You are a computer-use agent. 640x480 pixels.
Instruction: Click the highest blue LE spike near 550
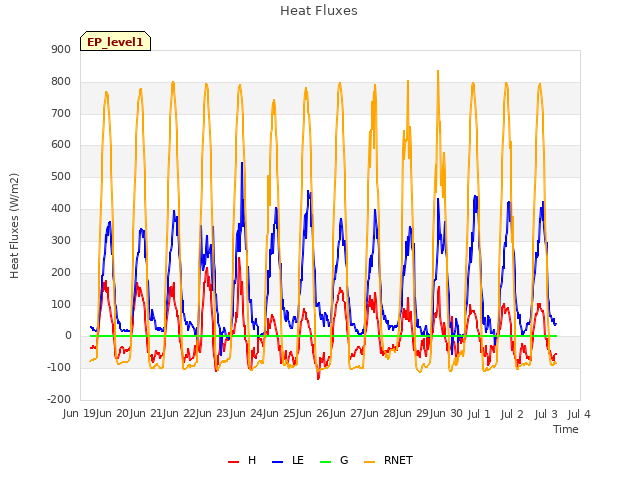click(242, 163)
